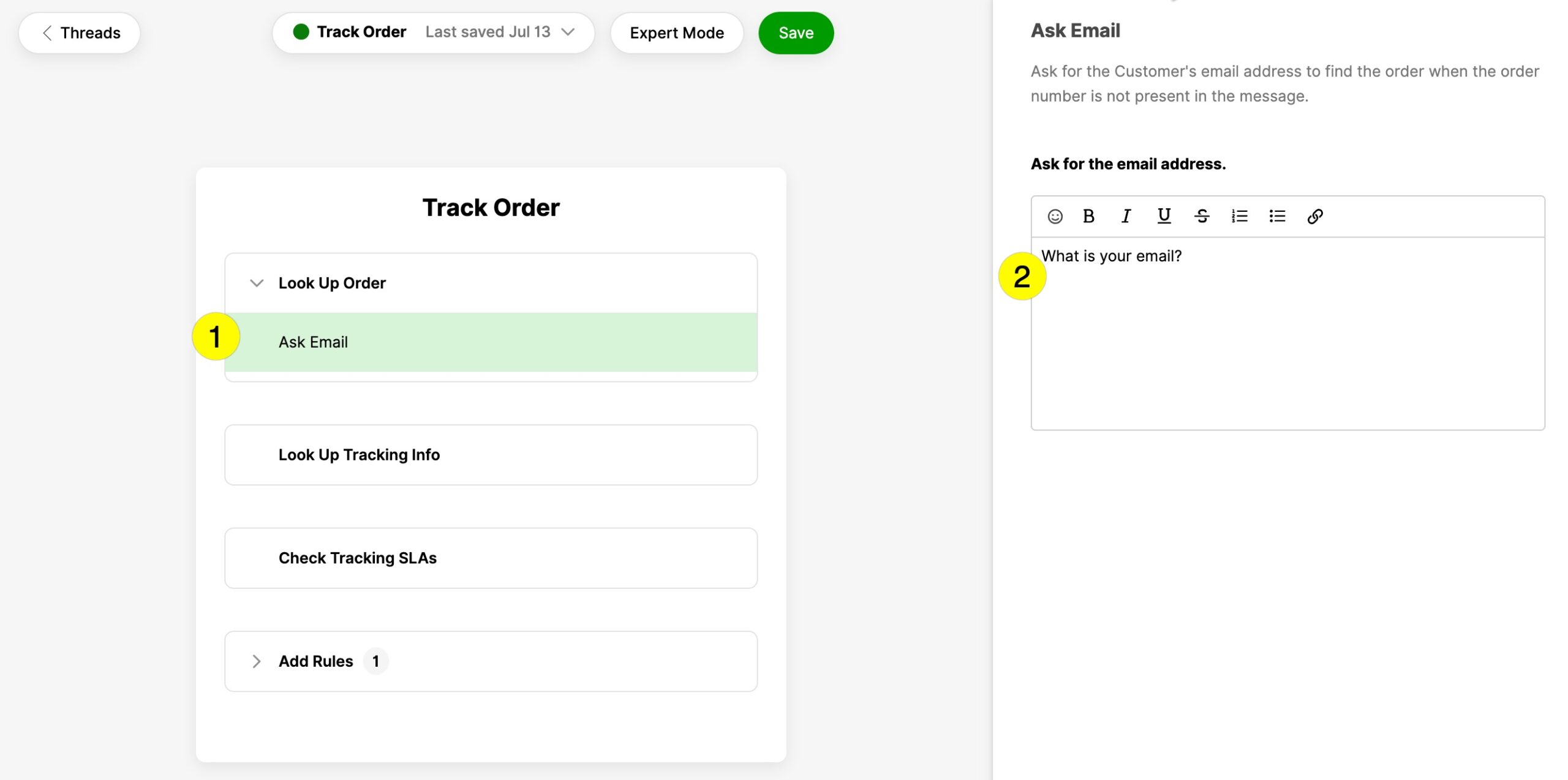Collapse the Look Up Order section
The image size is (1568, 780).
256,283
